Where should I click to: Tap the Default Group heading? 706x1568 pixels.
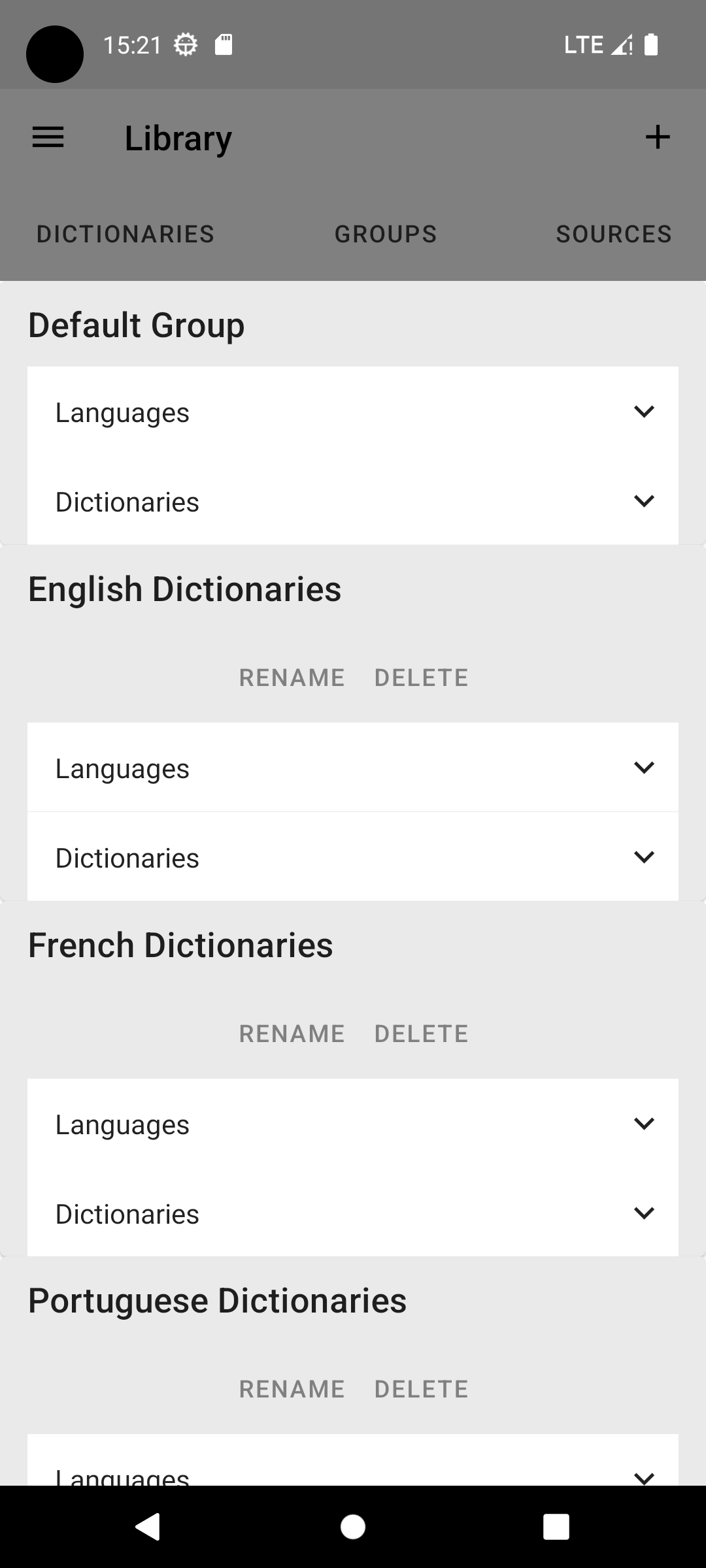coord(137,325)
